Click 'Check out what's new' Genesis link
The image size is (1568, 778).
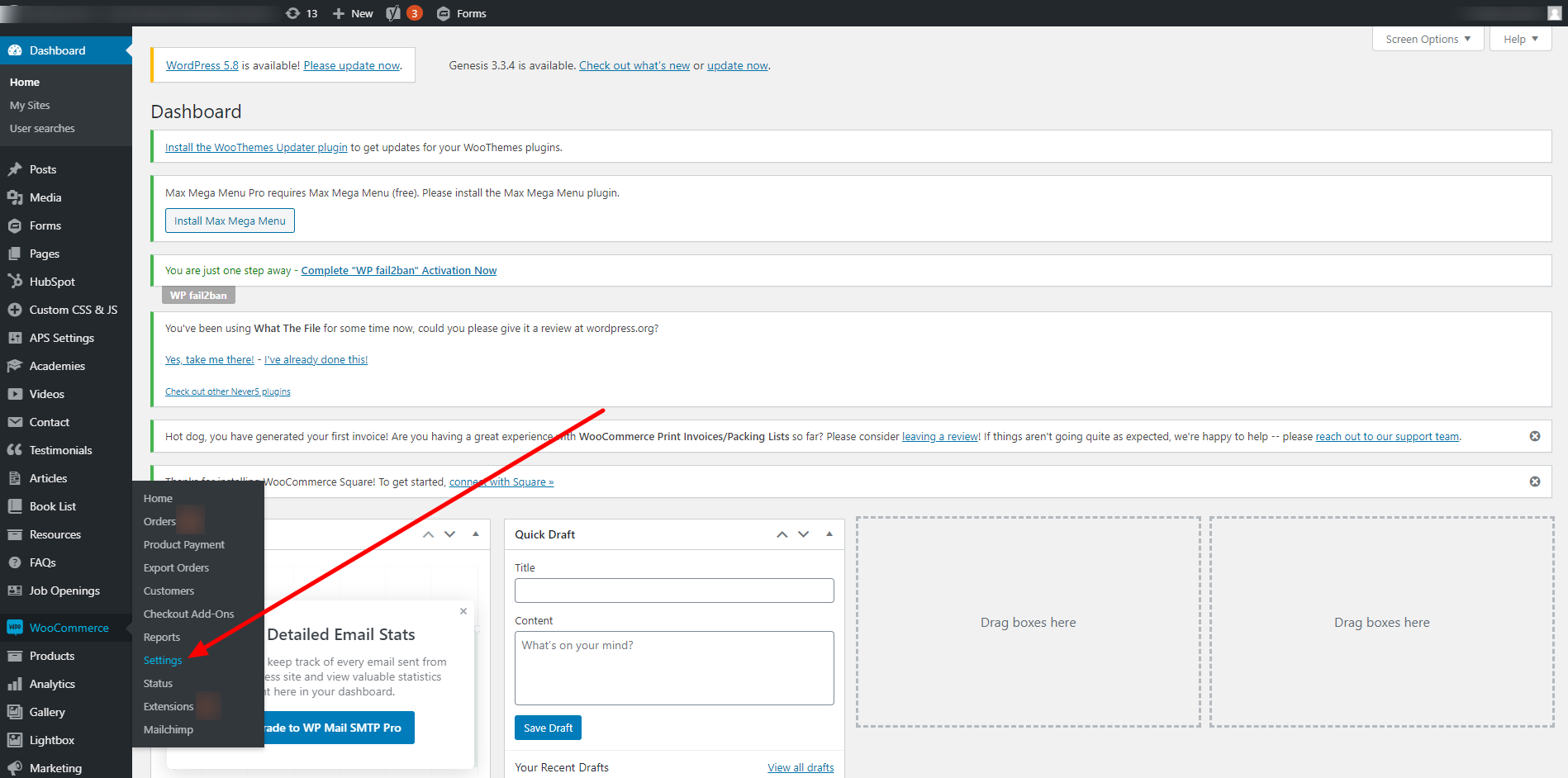(634, 65)
